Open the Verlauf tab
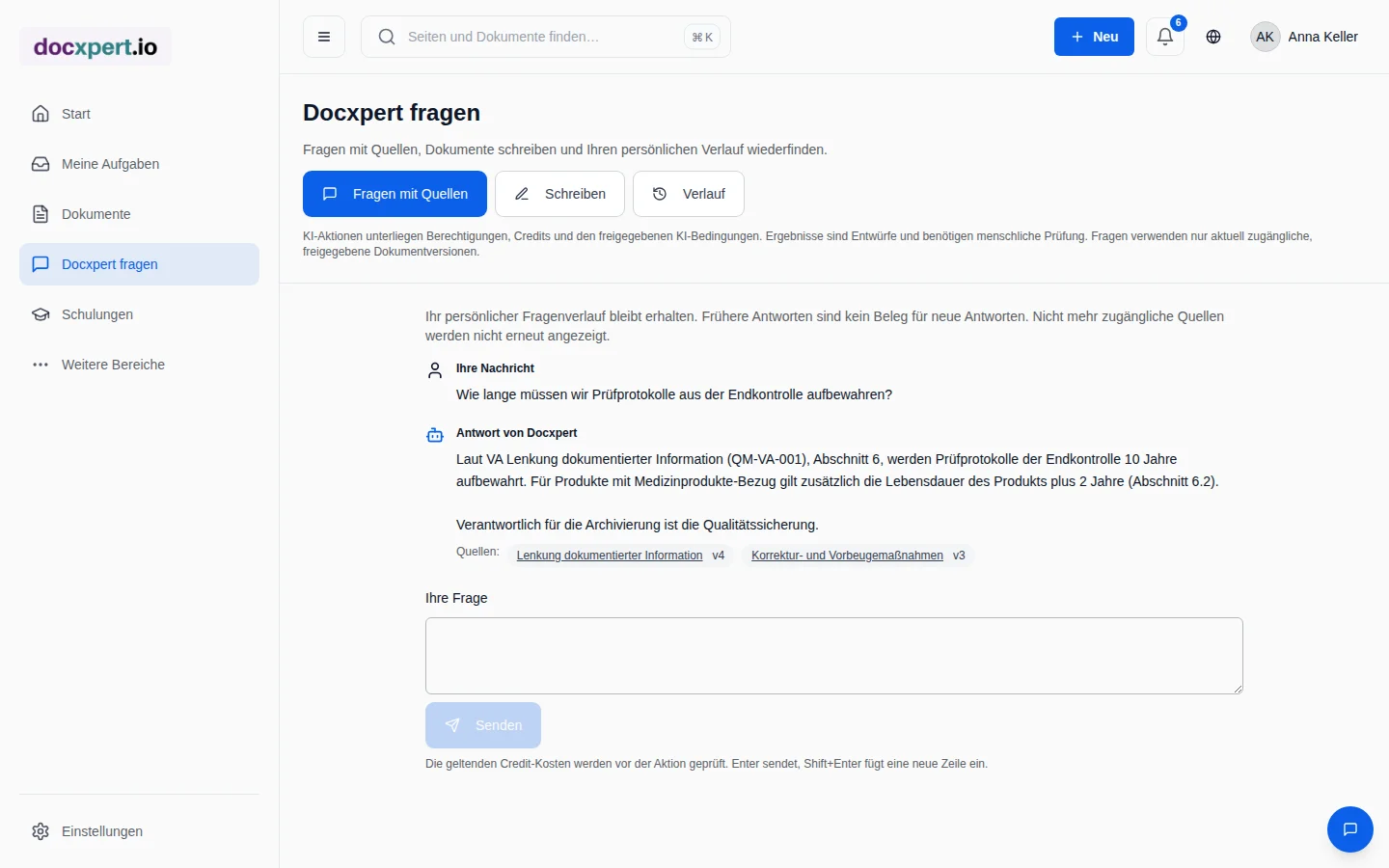Viewport: 1389px width, 868px height. (x=689, y=194)
